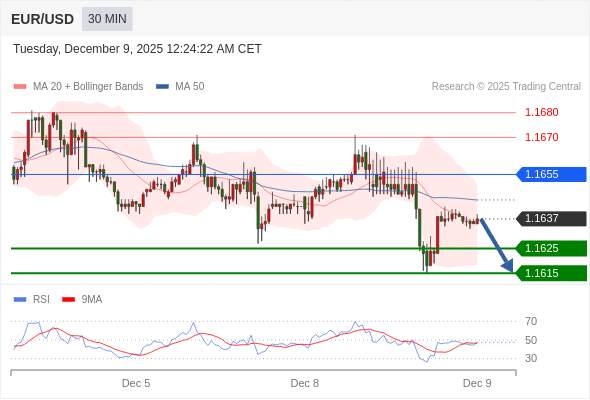Click the MA 20 + Bollinger Bands legend swatch
This screenshot has width=590, height=400.
(x=20, y=87)
